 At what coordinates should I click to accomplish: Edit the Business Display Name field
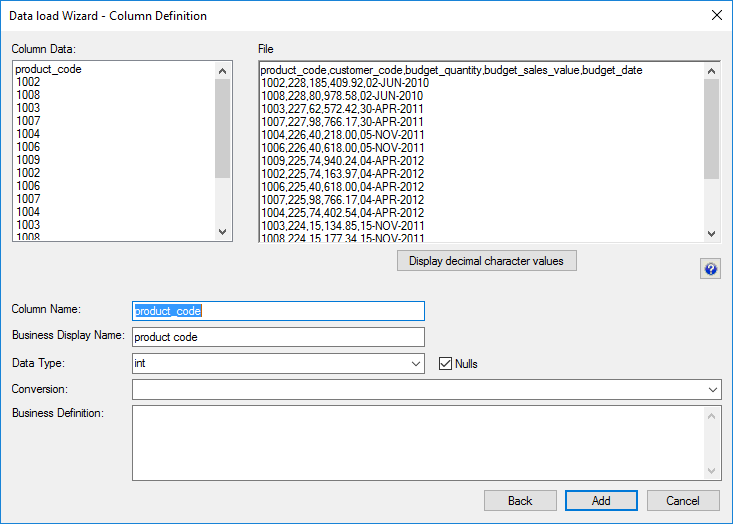click(278, 337)
